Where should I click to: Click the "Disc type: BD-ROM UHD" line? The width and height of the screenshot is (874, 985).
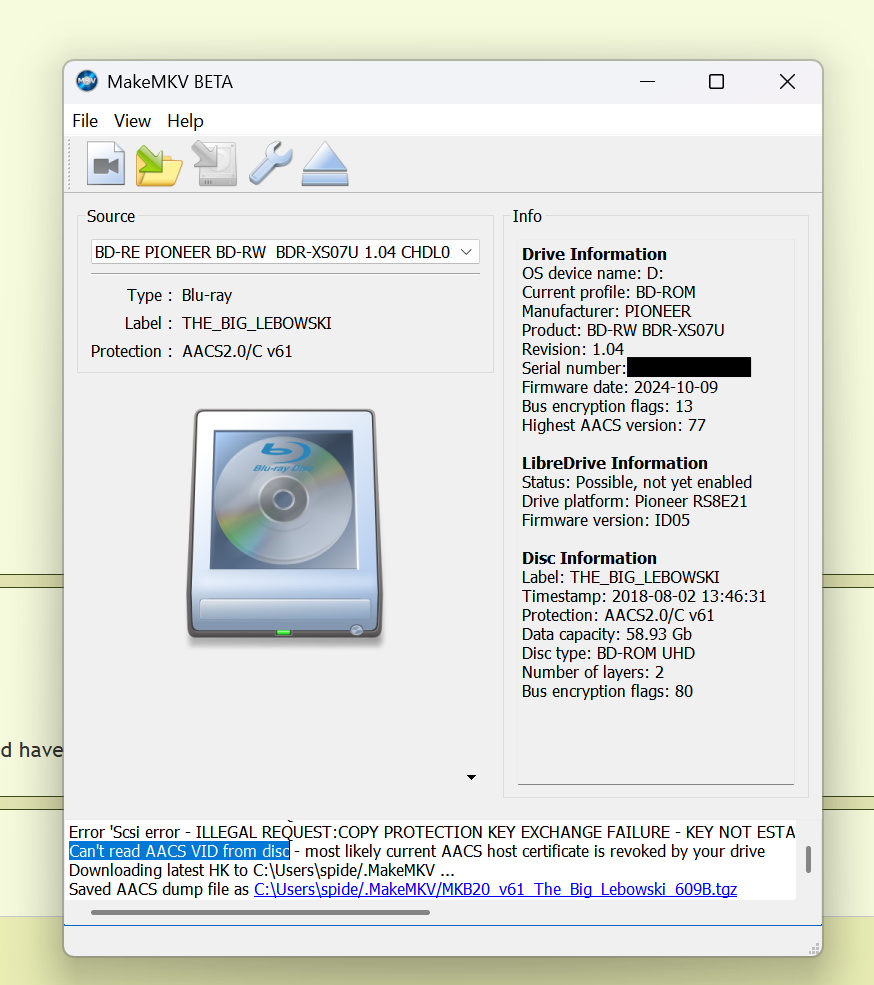(608, 653)
